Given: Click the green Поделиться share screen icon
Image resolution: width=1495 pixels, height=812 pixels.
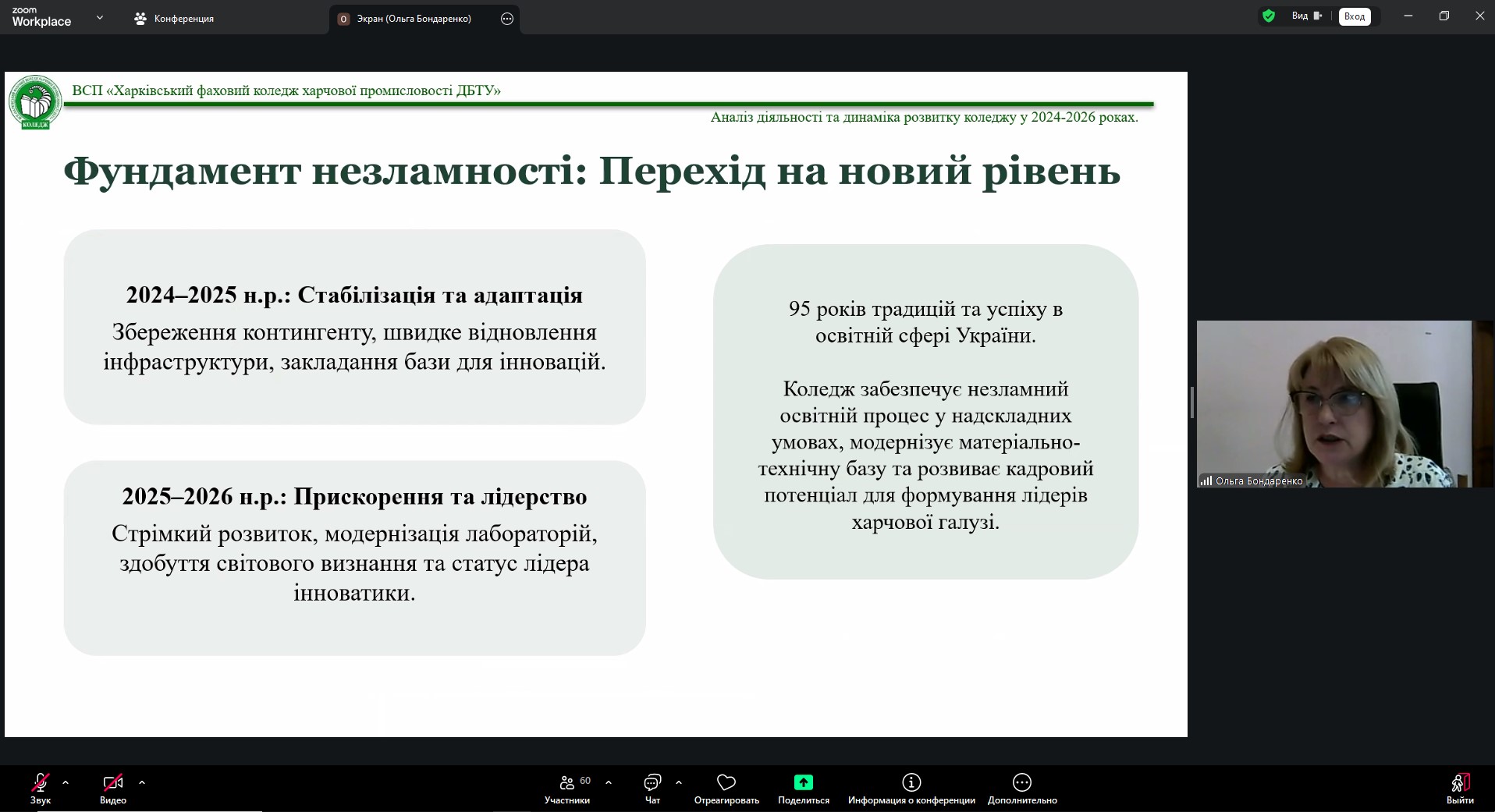Looking at the screenshot, I should pos(804,782).
